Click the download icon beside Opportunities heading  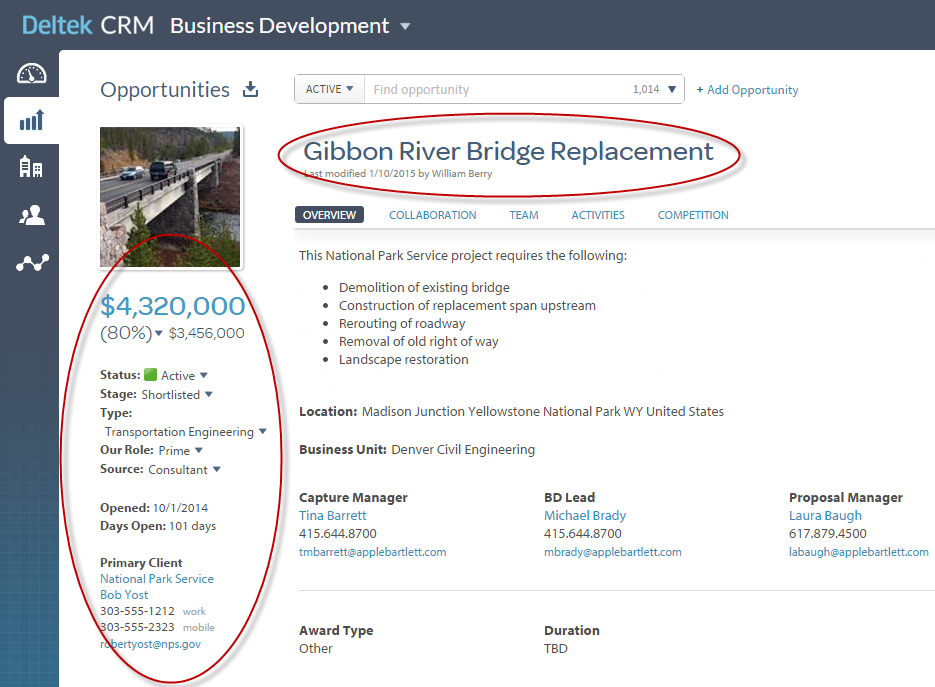tap(251, 90)
